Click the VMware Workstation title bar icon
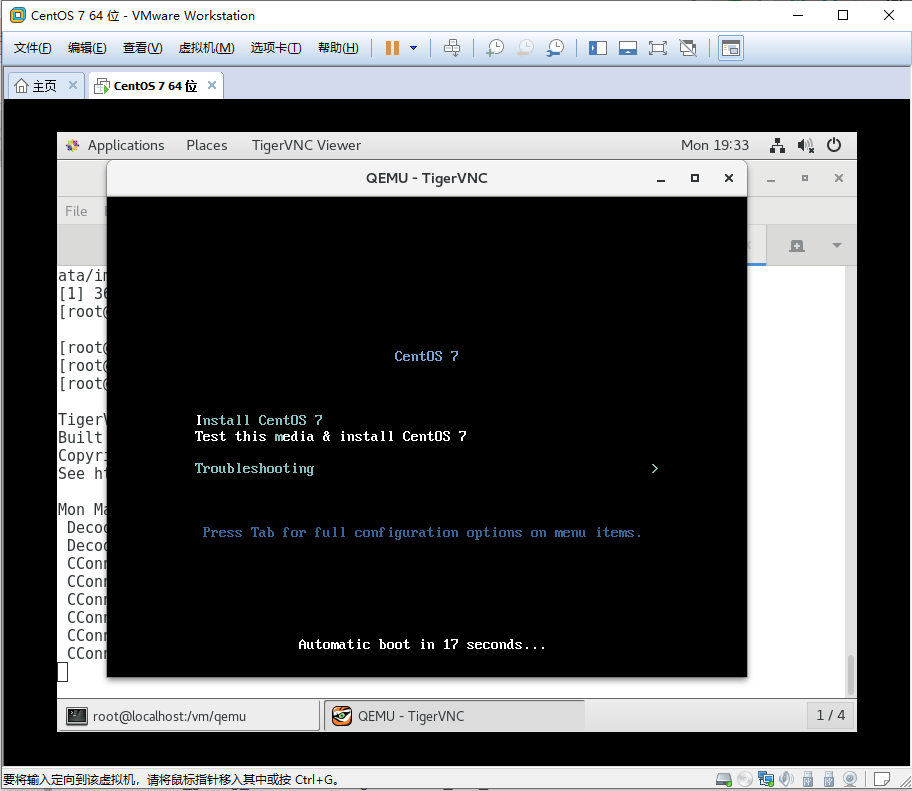Viewport: 912px width, 791px height. point(18,15)
